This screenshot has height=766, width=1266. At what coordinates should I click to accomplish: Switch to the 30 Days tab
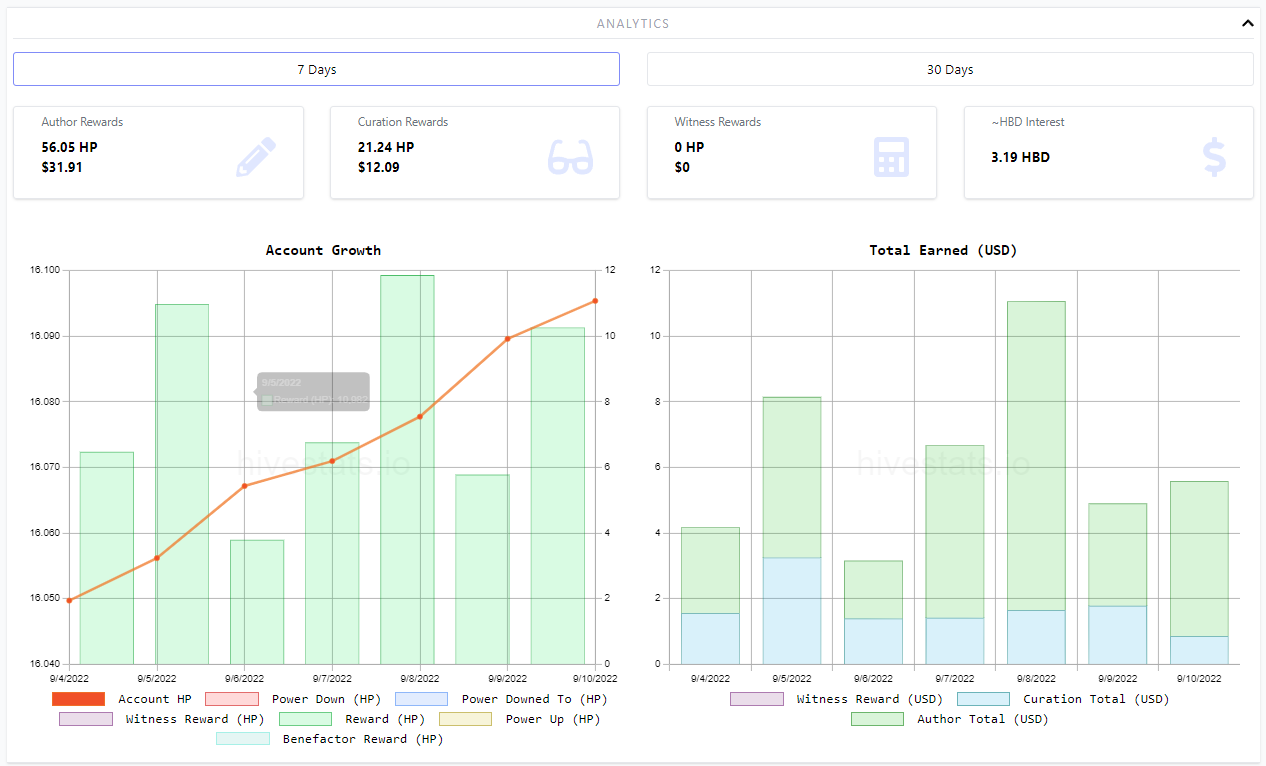click(950, 69)
